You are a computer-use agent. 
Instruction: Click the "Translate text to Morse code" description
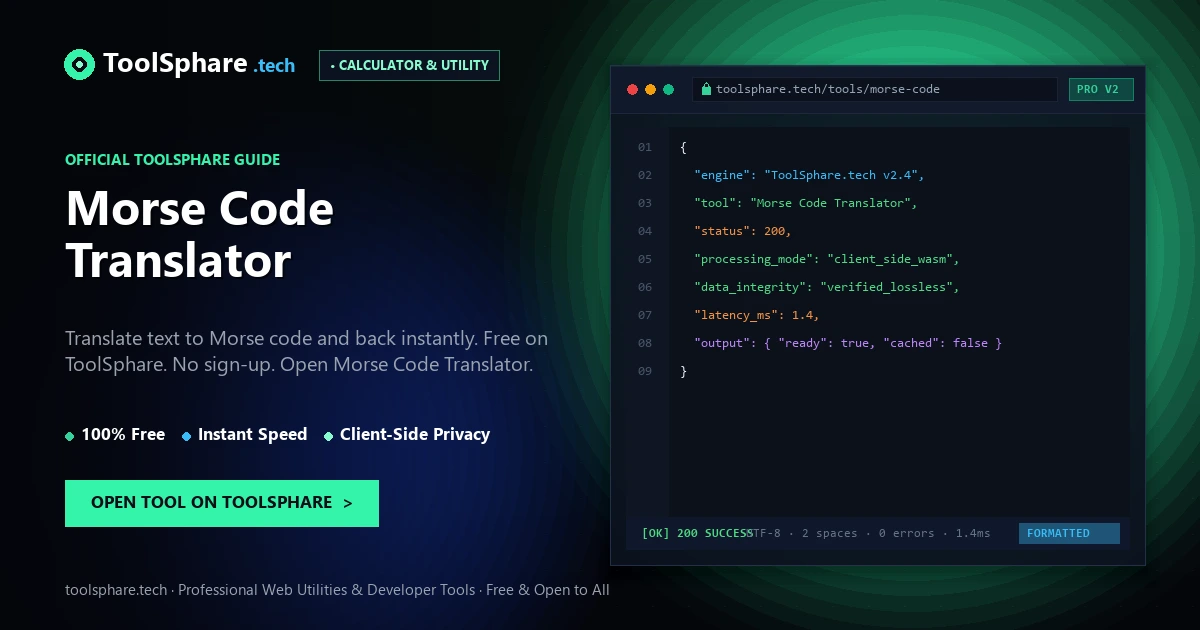pyautogui.click(x=306, y=351)
